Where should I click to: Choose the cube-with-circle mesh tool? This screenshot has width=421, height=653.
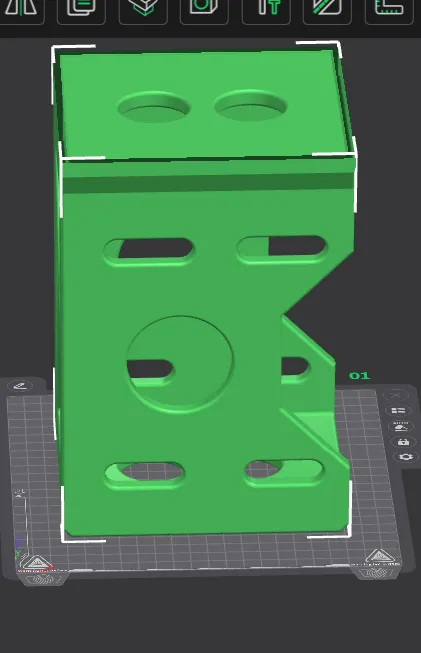[x=204, y=9]
